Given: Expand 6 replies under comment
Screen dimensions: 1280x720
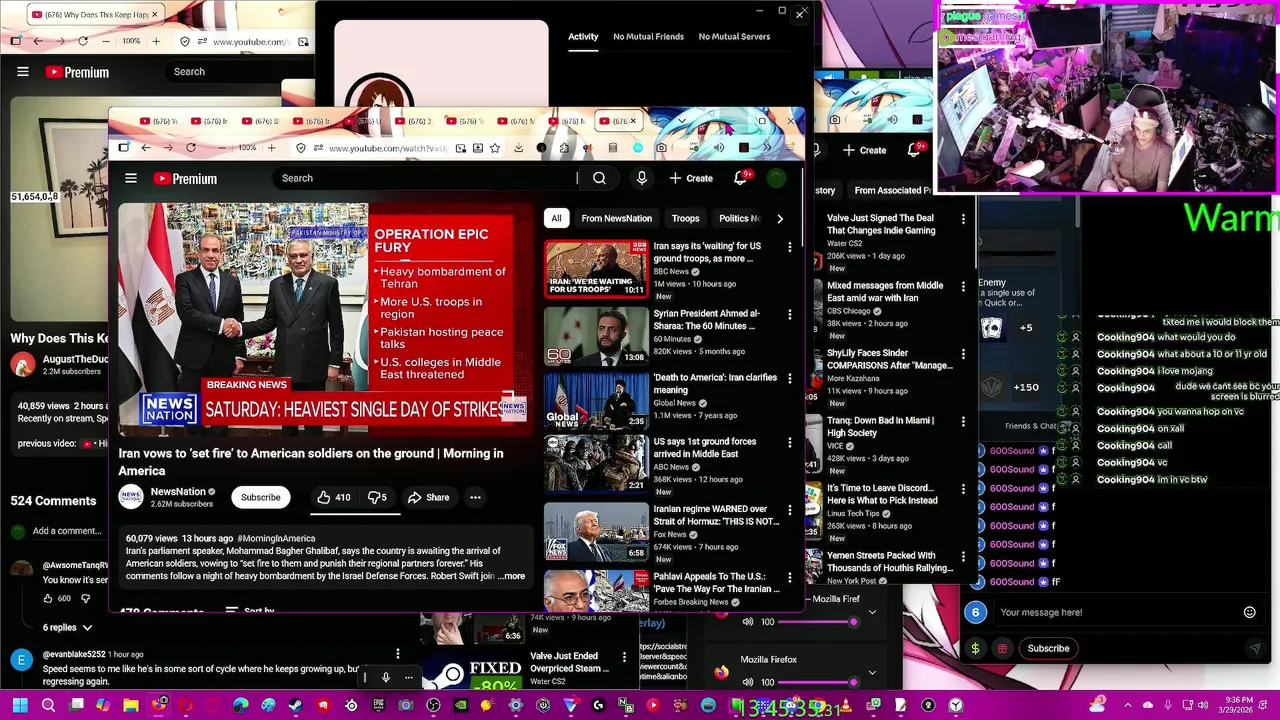Looking at the screenshot, I should tap(67, 627).
